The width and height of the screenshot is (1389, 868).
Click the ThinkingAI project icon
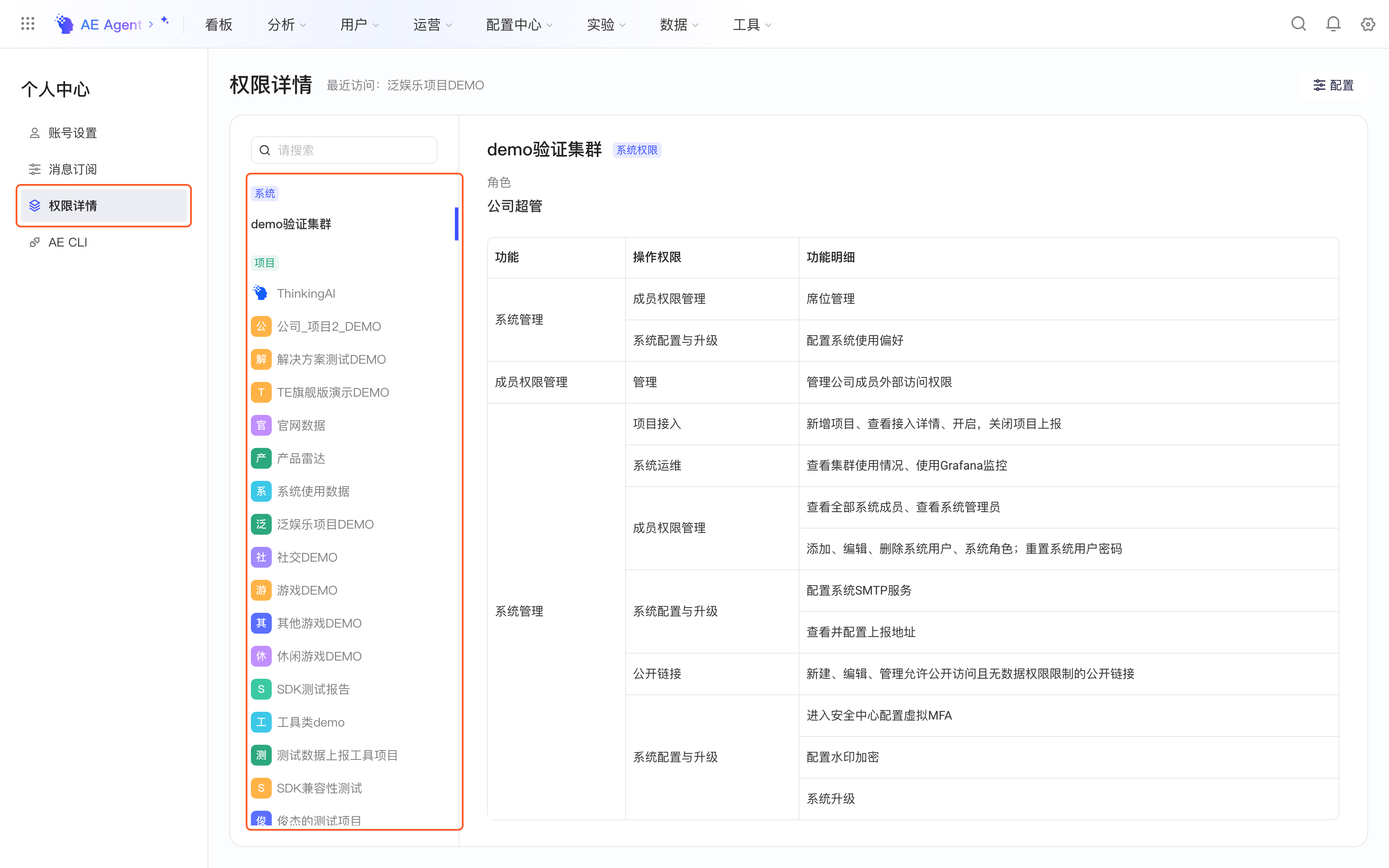(260, 293)
